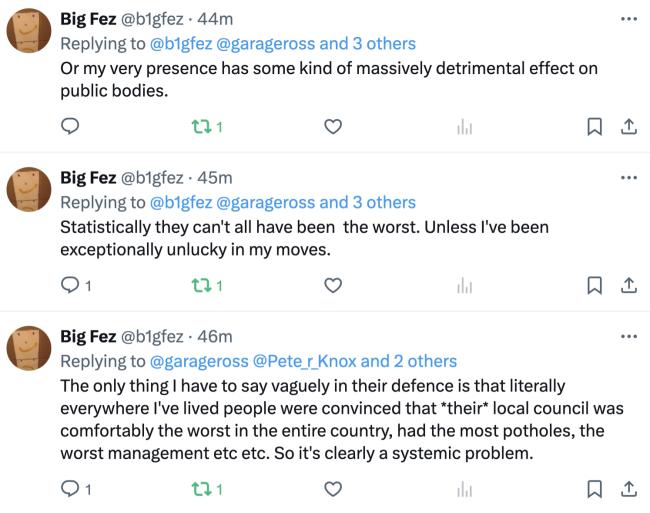The image size is (650, 513).
Task: Click the retweet icon on the 46m tweet
Action: click(x=201, y=489)
